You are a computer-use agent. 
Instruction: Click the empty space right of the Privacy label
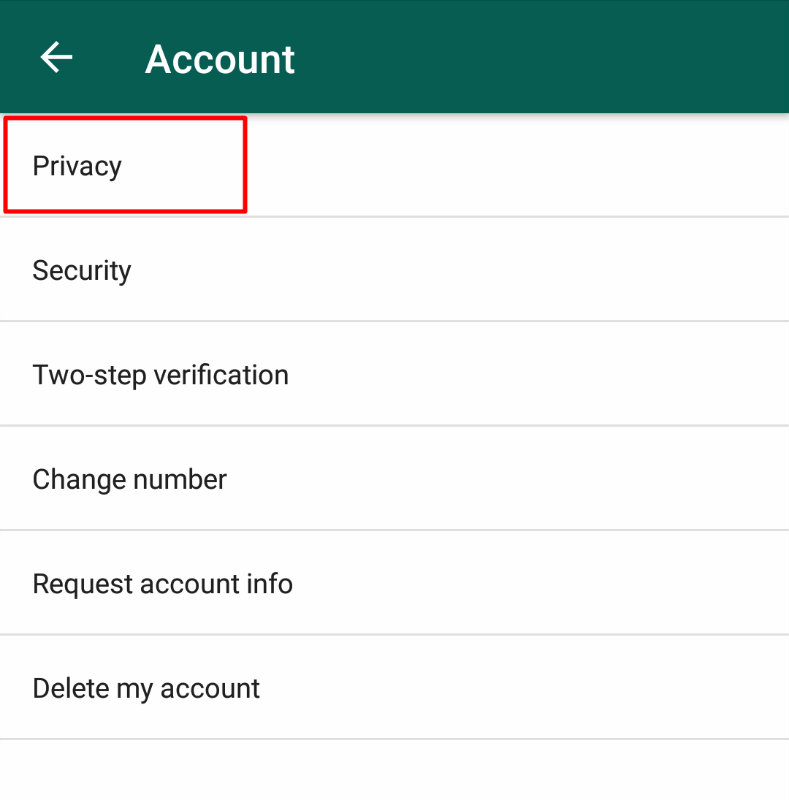click(515, 165)
